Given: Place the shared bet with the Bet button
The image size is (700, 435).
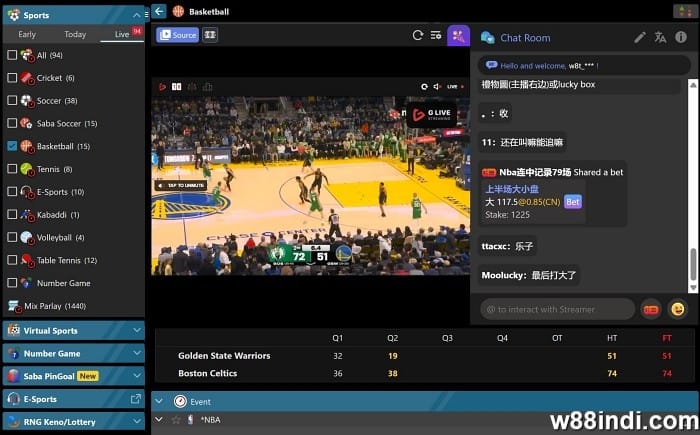Looking at the screenshot, I should pos(573,202).
